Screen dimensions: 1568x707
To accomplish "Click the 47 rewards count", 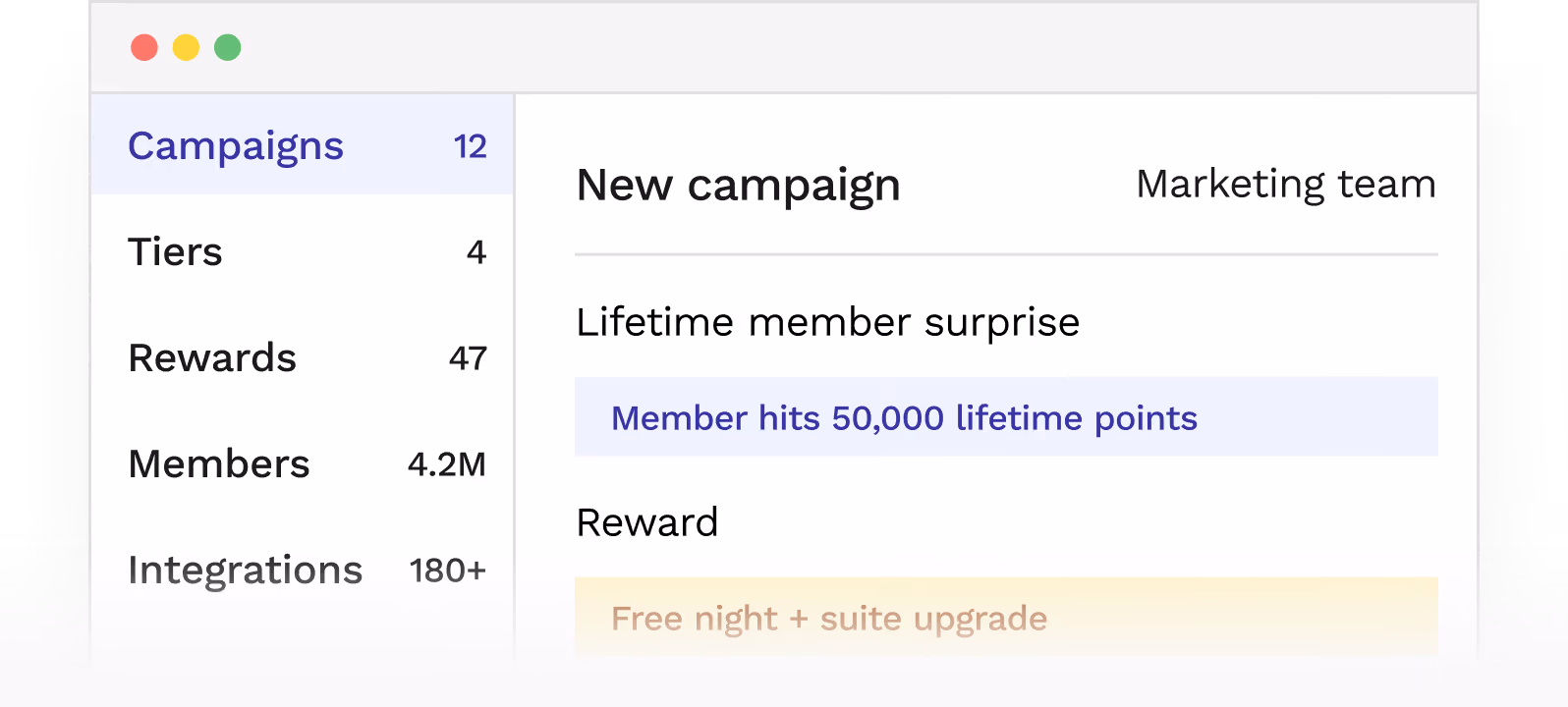I will pyautogui.click(x=468, y=359).
